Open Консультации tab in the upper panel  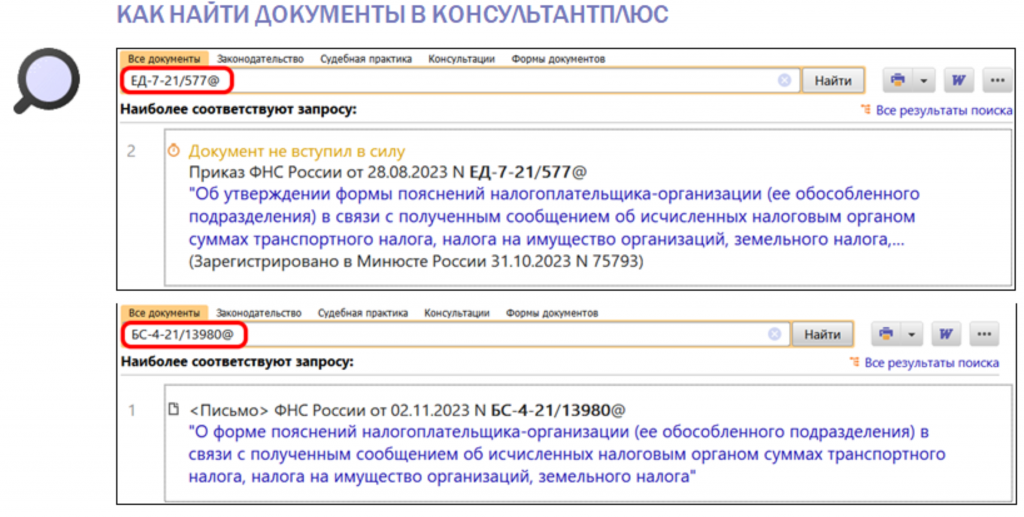point(461,59)
